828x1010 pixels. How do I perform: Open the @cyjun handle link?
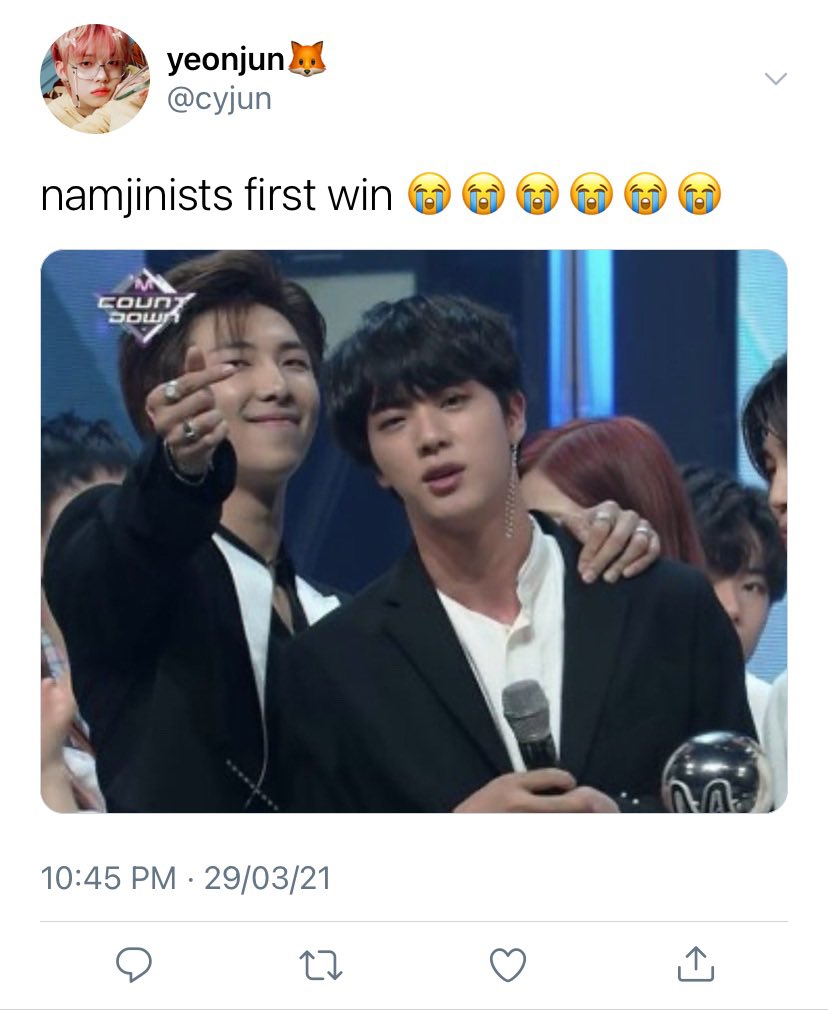(x=219, y=99)
